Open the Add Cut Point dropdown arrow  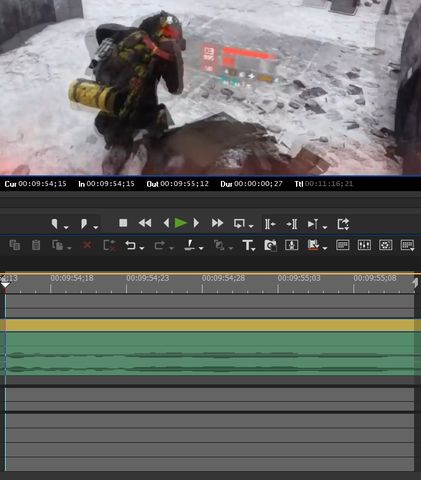point(201,248)
